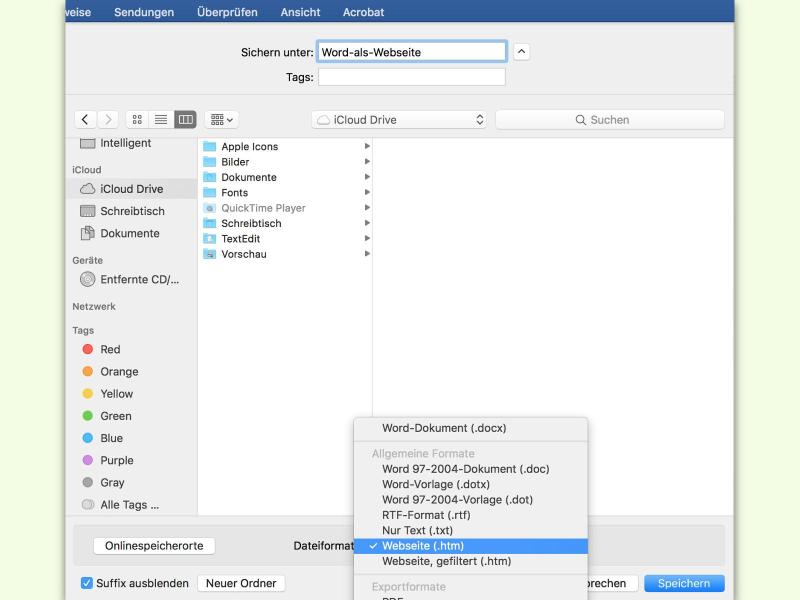The image size is (800, 600).
Task: Select Word-Dokument (.docx) format
Action: (x=443, y=428)
